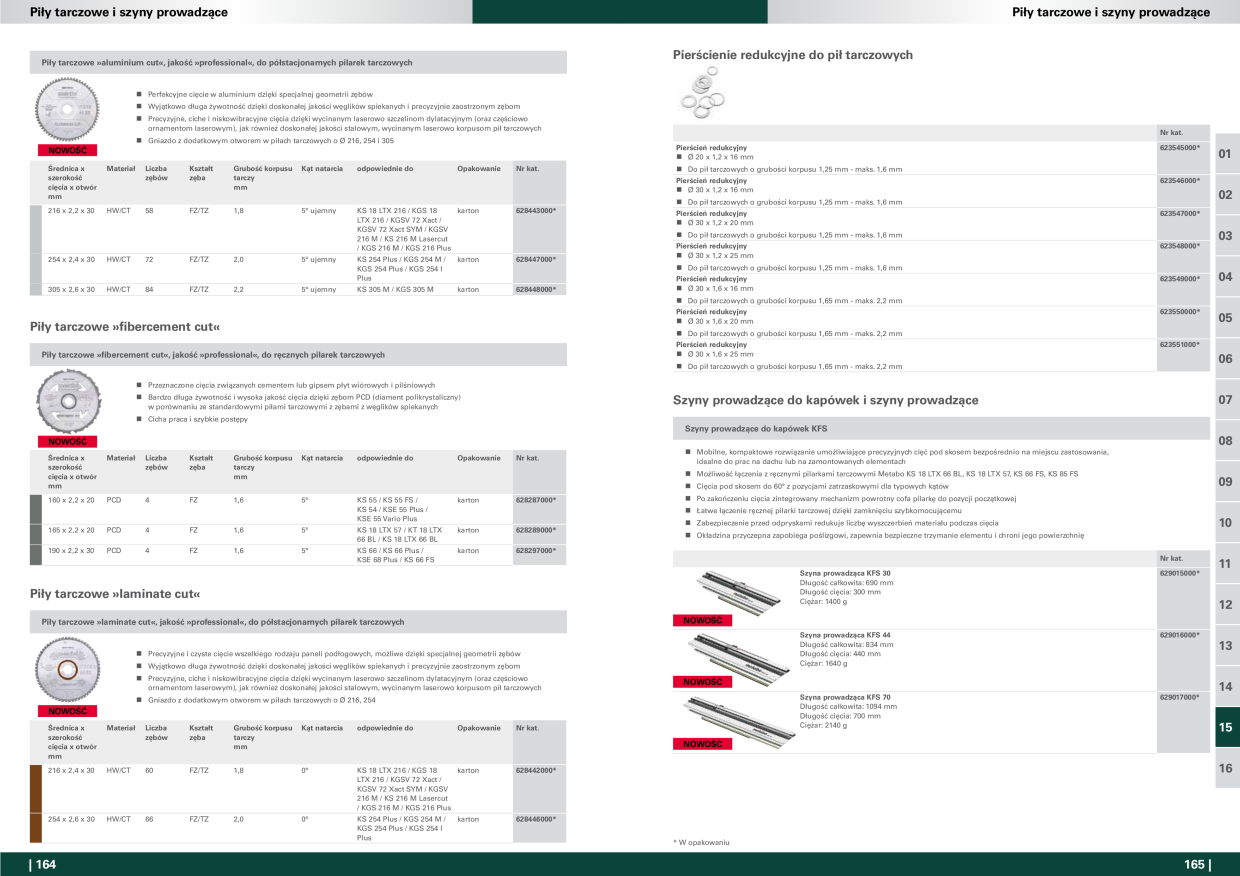1240x876 pixels.
Task: Go to chapter tab 01
Action: point(1226,154)
